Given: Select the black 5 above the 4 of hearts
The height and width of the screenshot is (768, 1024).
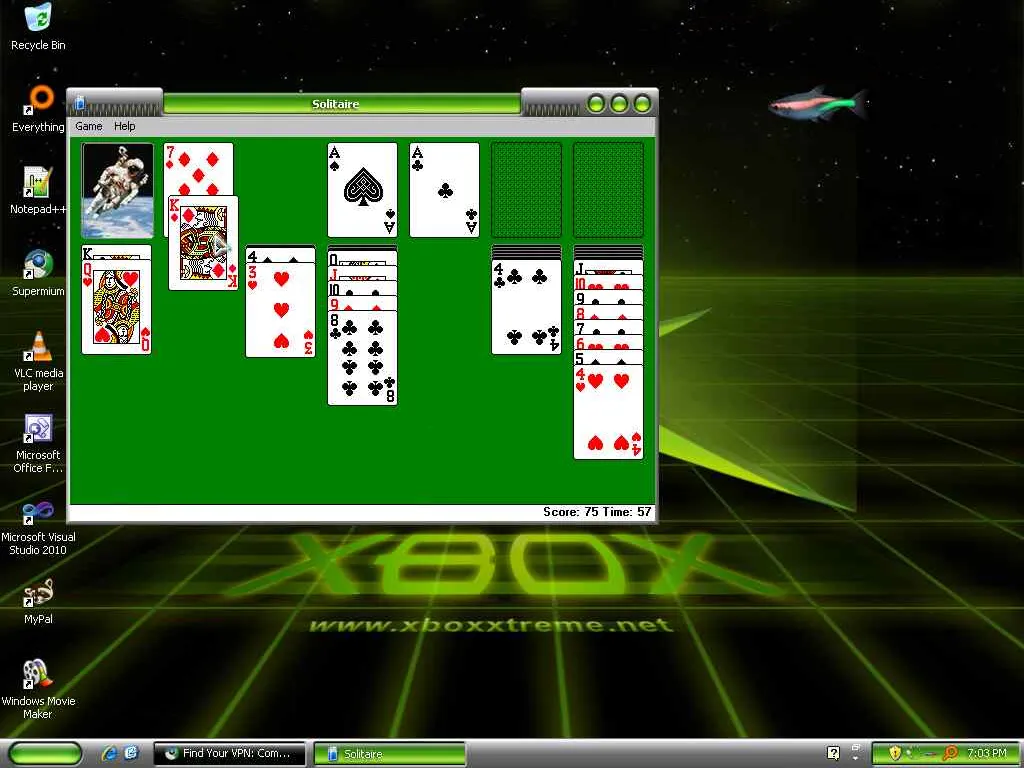Looking at the screenshot, I should point(609,358).
